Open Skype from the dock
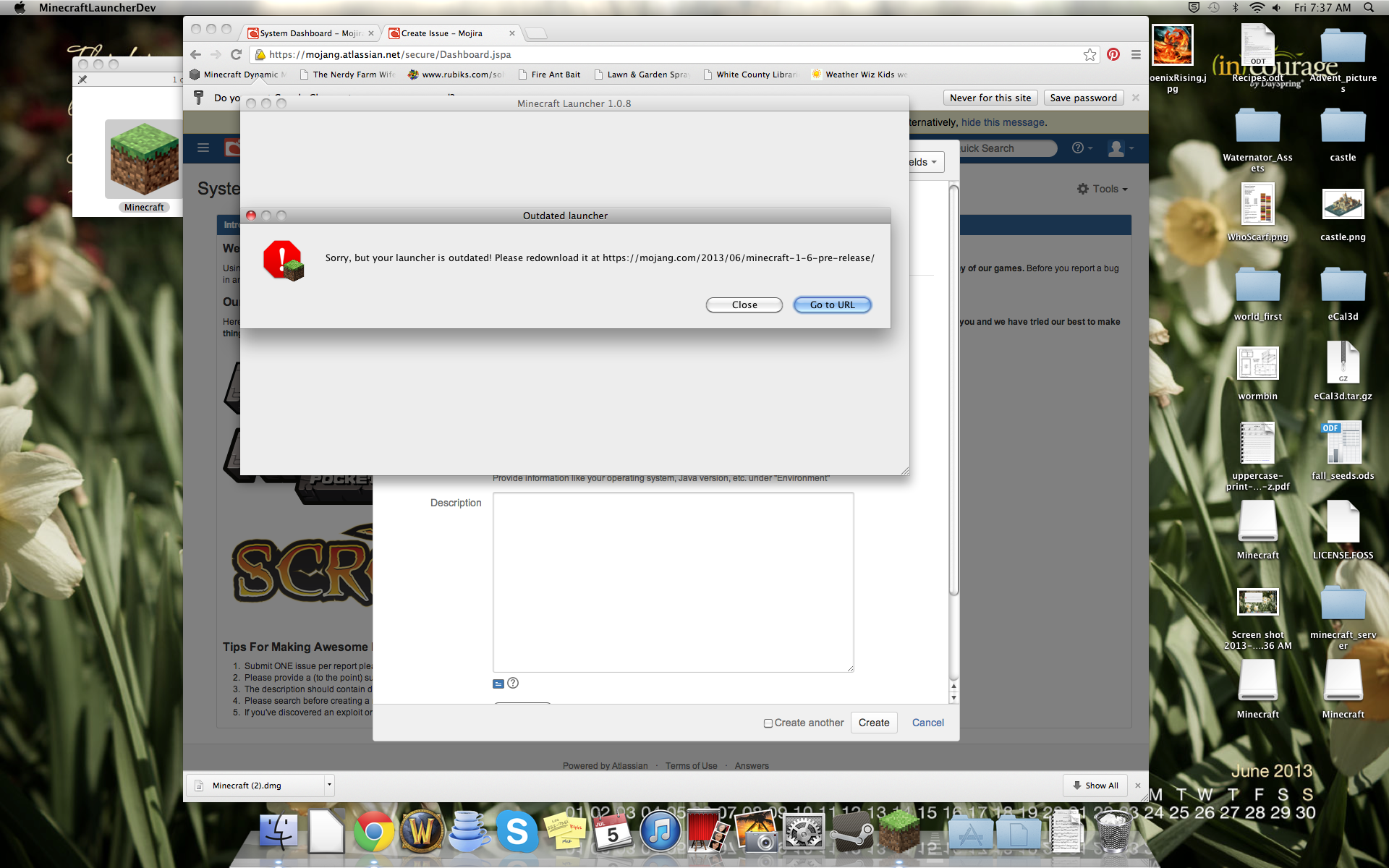The height and width of the screenshot is (868, 1389). coord(517,832)
